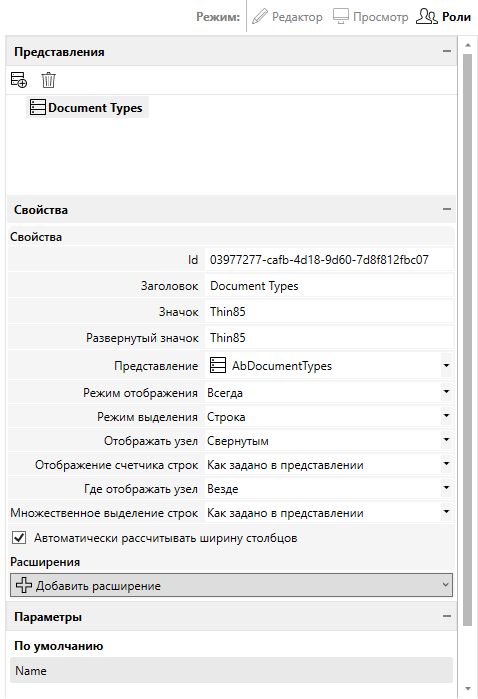Viewport: 478px width, 699px height.
Task: Click the trash delete view icon
Action: pos(48,80)
